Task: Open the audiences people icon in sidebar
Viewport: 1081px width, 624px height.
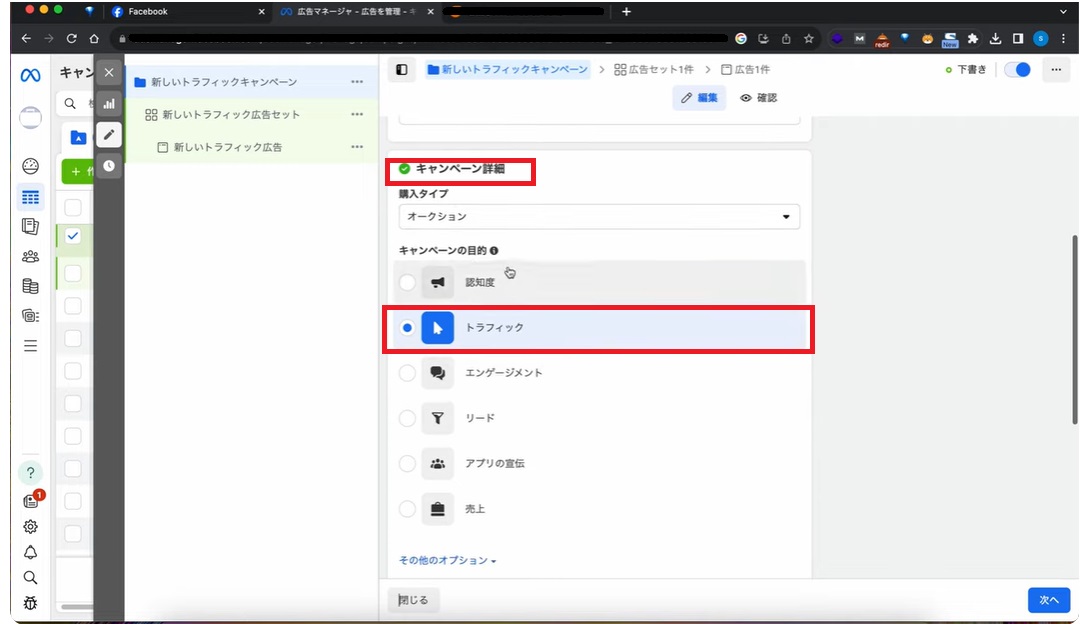Action: pos(30,256)
